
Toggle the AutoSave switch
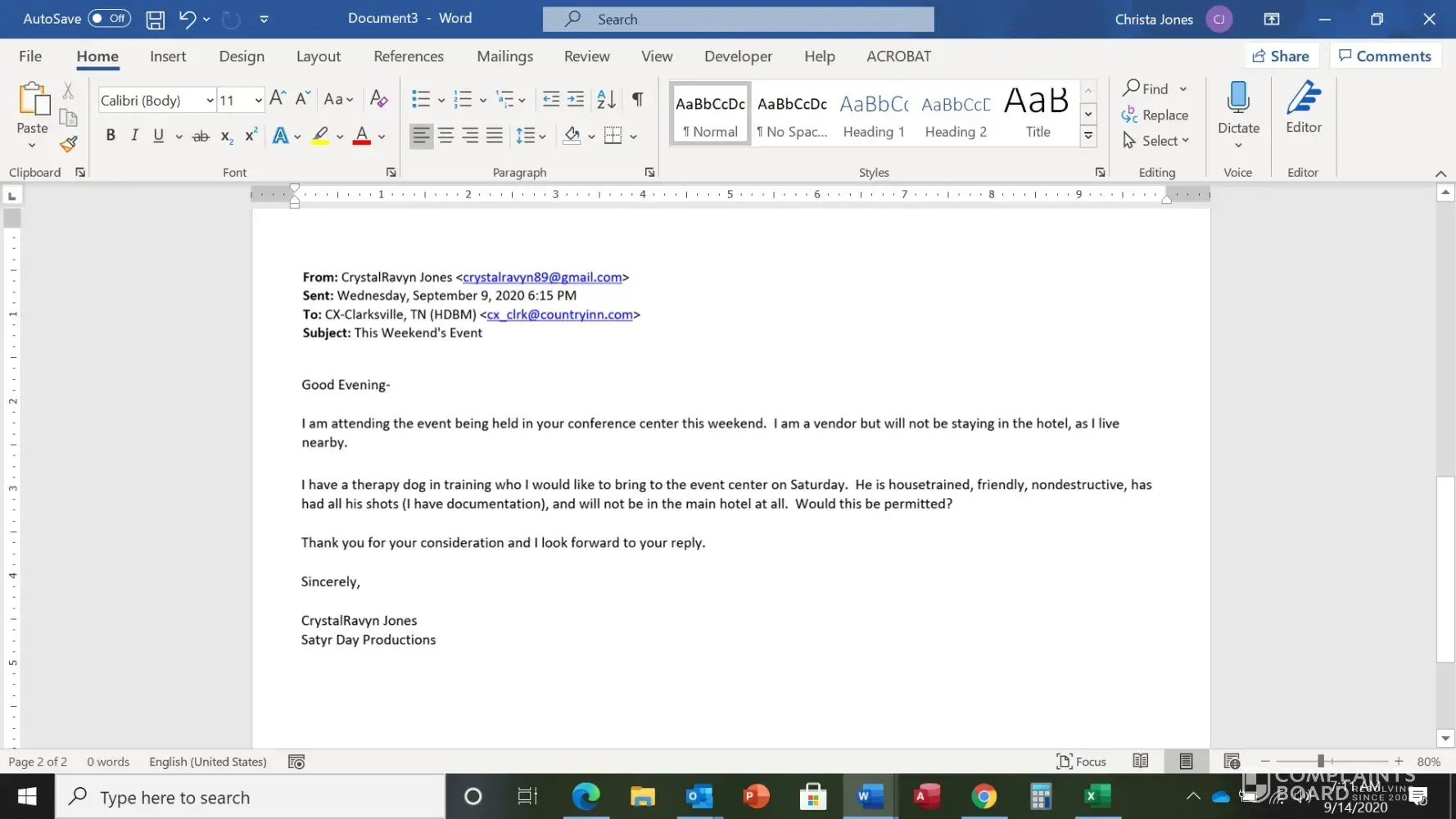pyautogui.click(x=109, y=18)
